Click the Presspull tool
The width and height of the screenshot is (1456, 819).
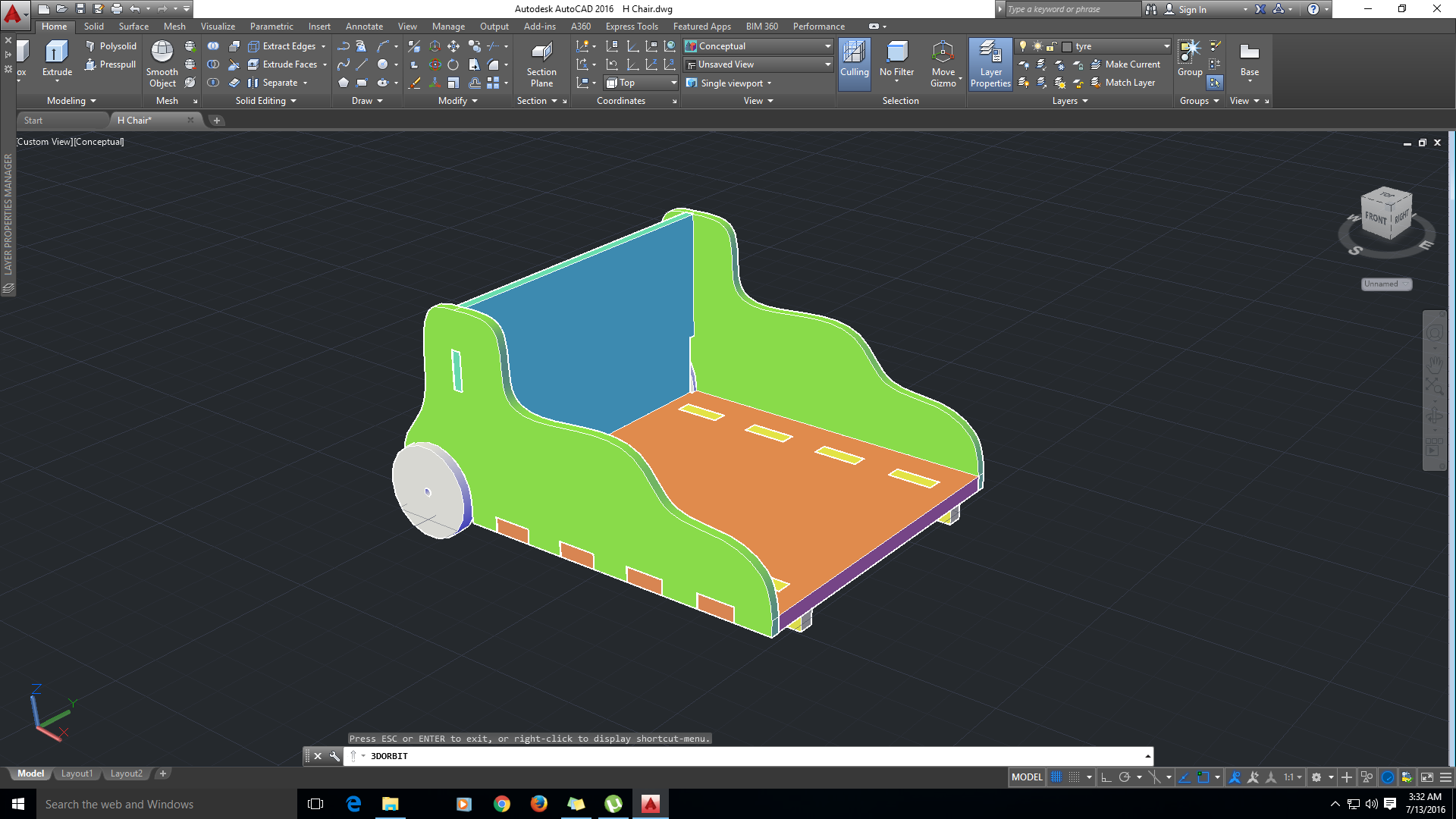point(111,64)
